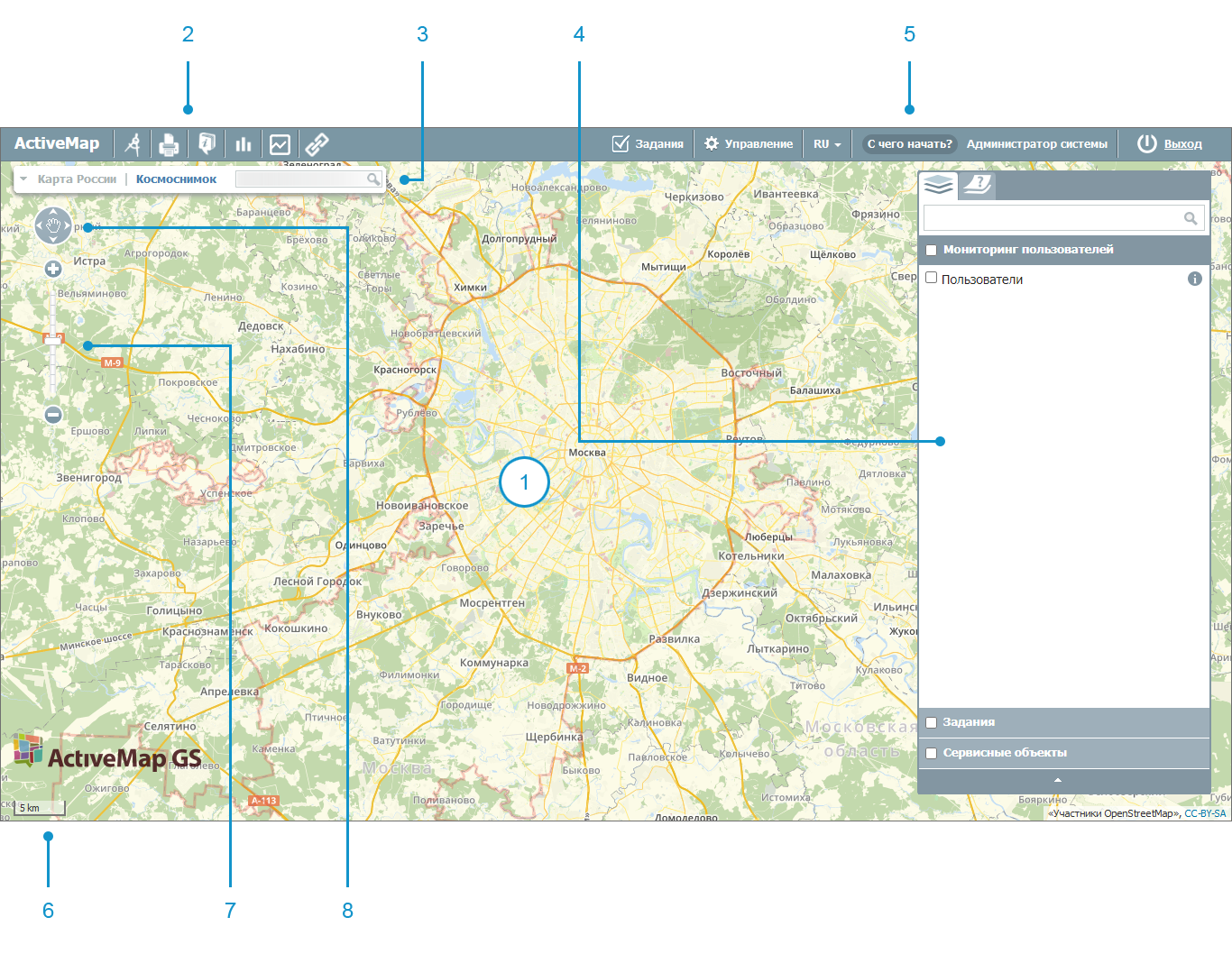Click search magnifier in the basemap bar
The height and width of the screenshot is (954, 1232).
click(x=372, y=179)
